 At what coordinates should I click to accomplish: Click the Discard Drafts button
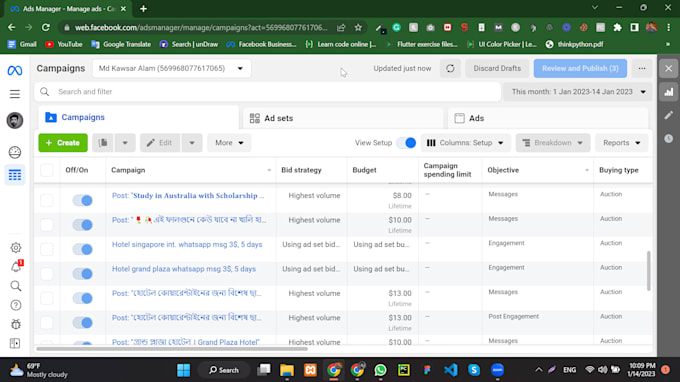[x=497, y=69]
